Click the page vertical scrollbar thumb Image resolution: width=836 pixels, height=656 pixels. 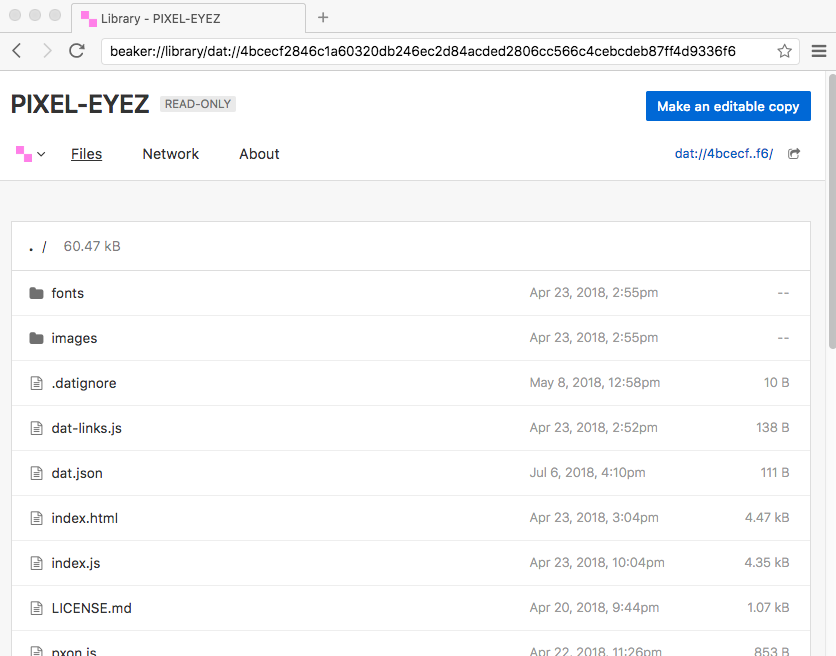[832, 211]
